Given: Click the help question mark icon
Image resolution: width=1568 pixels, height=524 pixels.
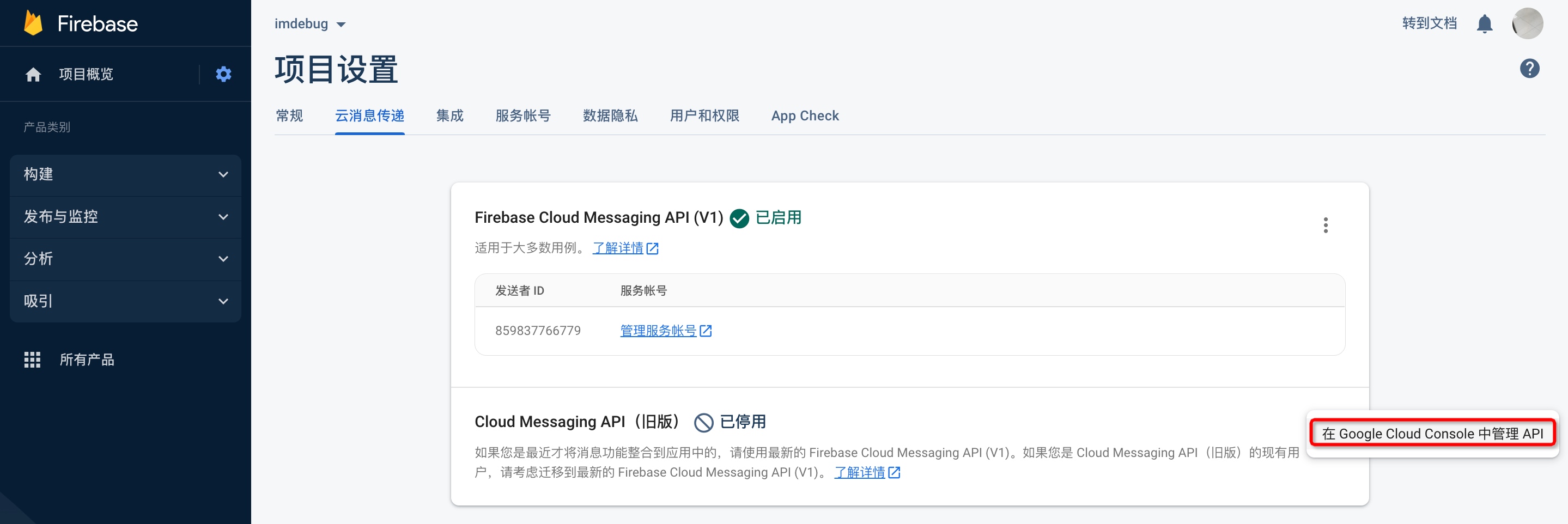Looking at the screenshot, I should 1529,68.
